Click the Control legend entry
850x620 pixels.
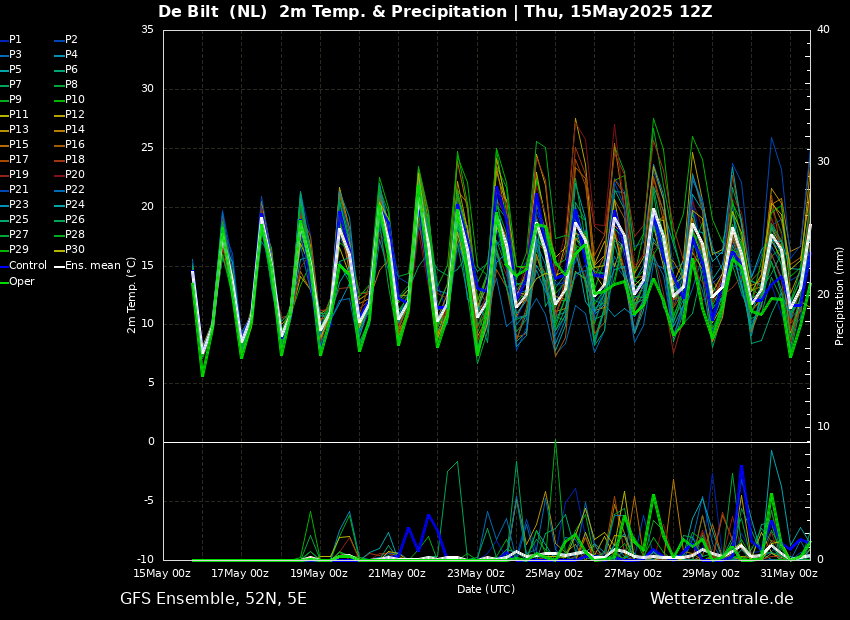[x=28, y=266]
